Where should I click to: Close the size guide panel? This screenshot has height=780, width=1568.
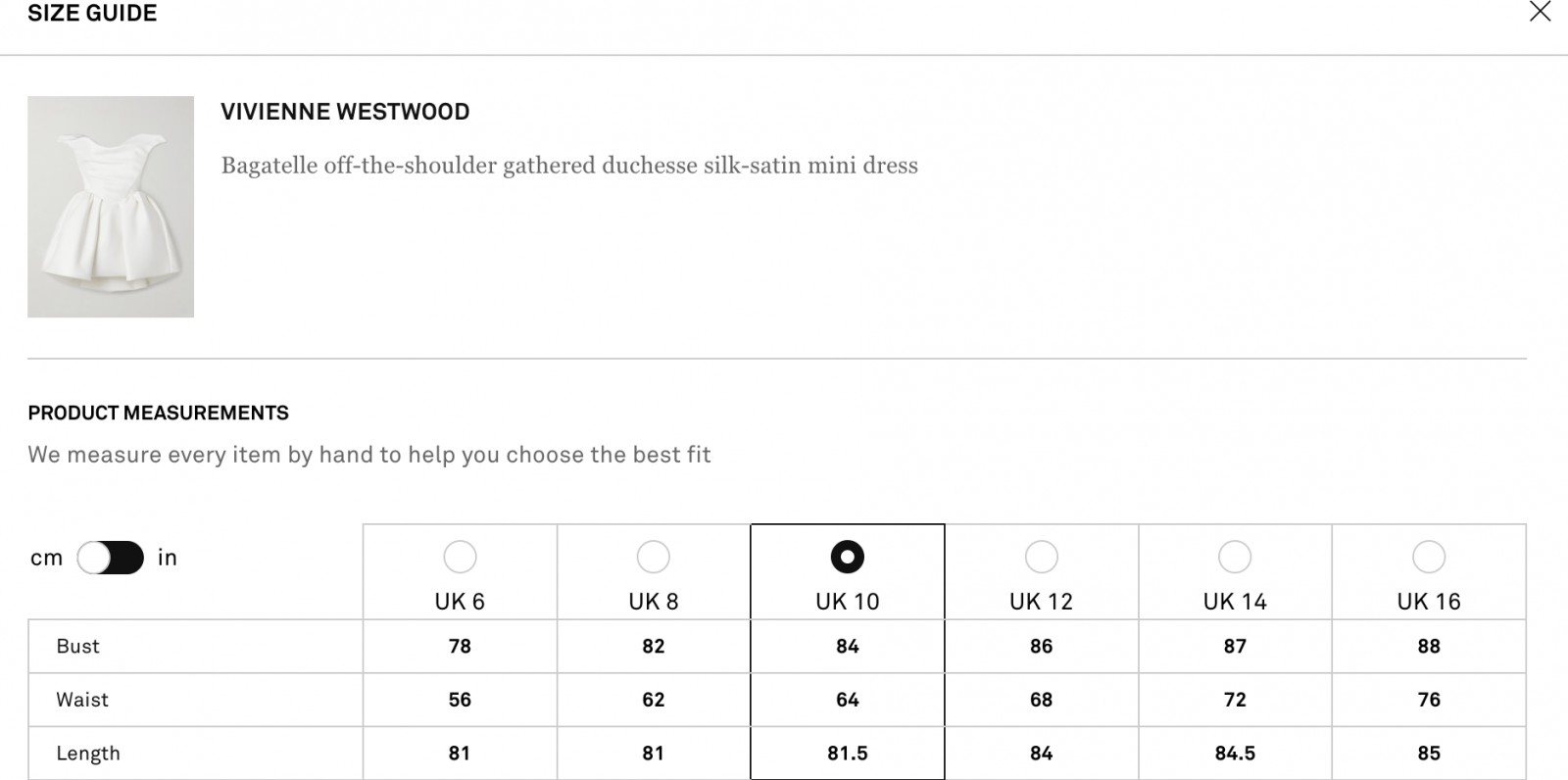(1540, 12)
